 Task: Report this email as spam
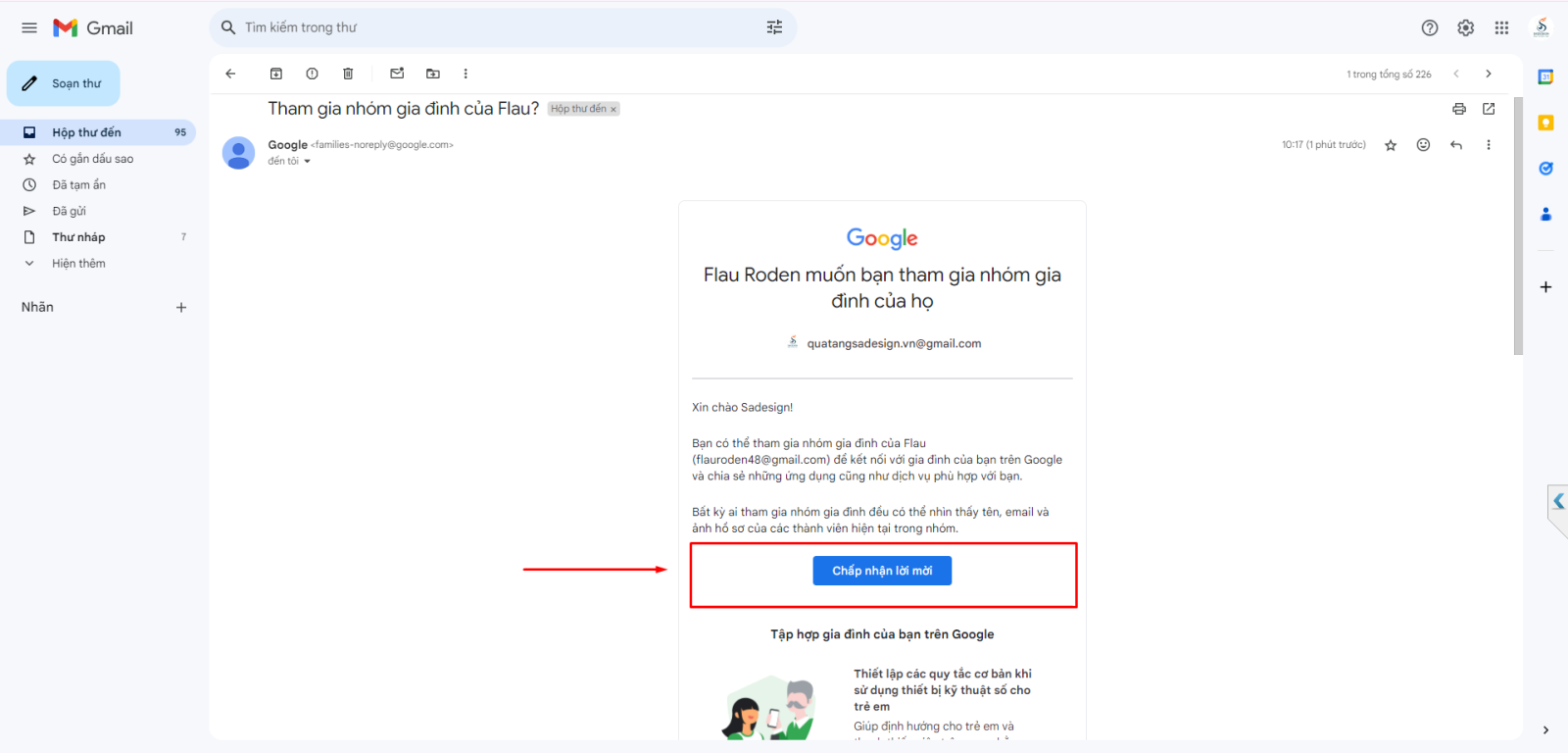pos(312,74)
